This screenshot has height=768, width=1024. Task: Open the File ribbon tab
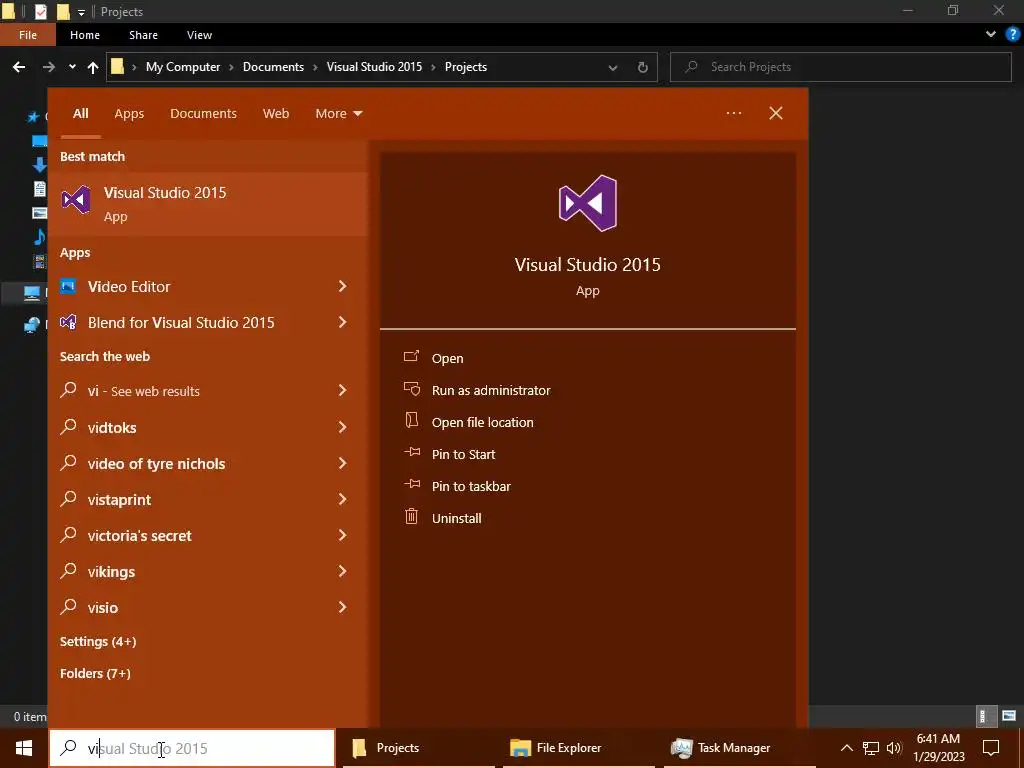coord(27,35)
